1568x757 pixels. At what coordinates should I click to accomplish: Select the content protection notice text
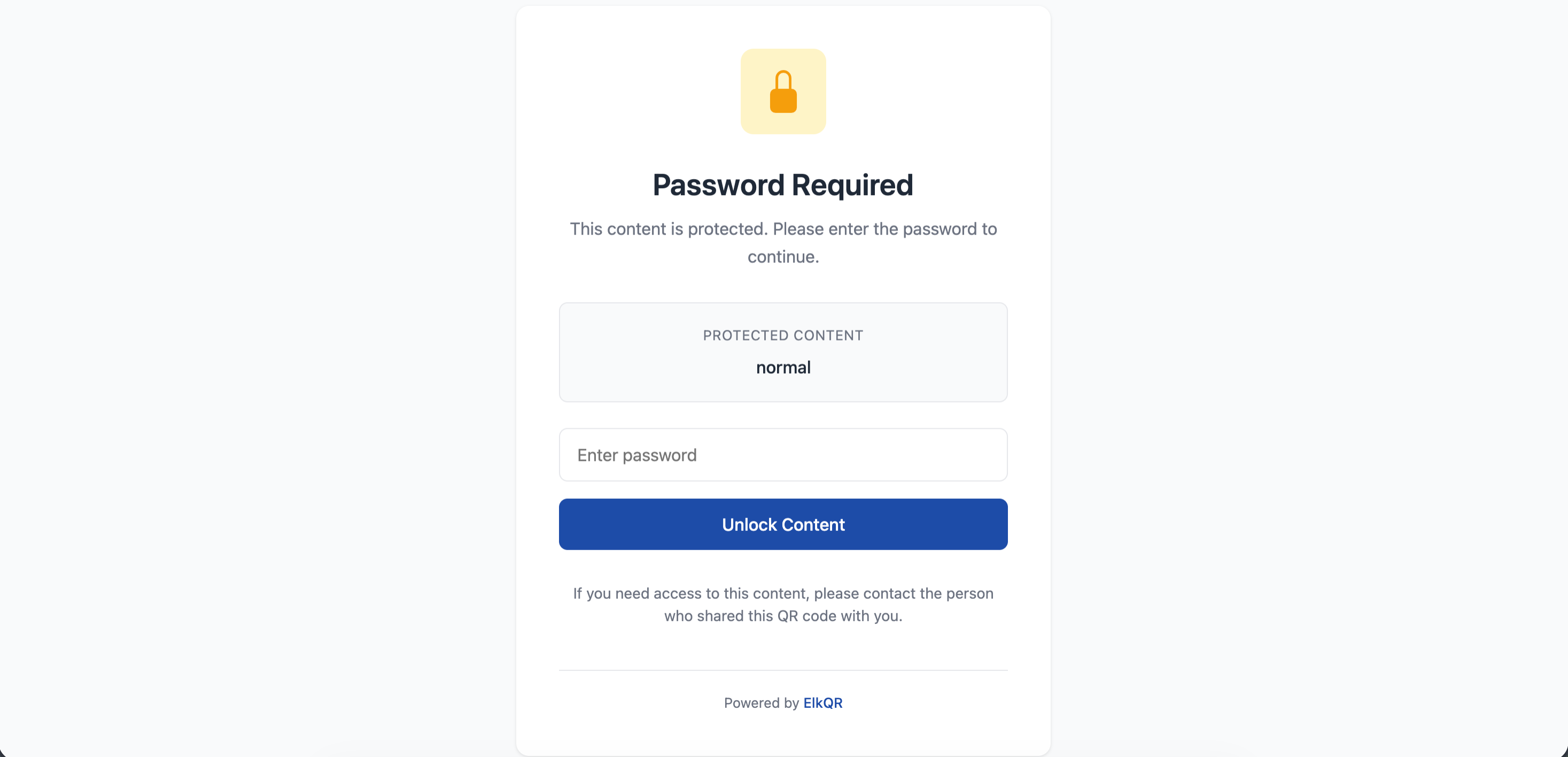tap(783, 242)
